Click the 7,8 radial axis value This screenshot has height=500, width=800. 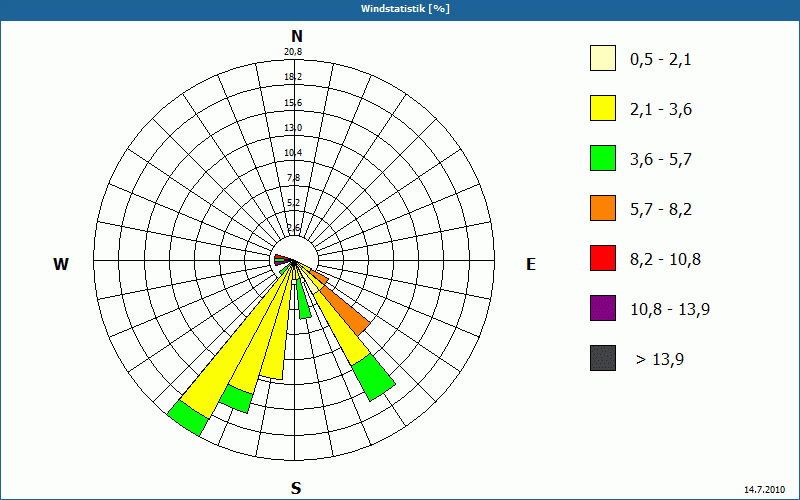coord(294,178)
